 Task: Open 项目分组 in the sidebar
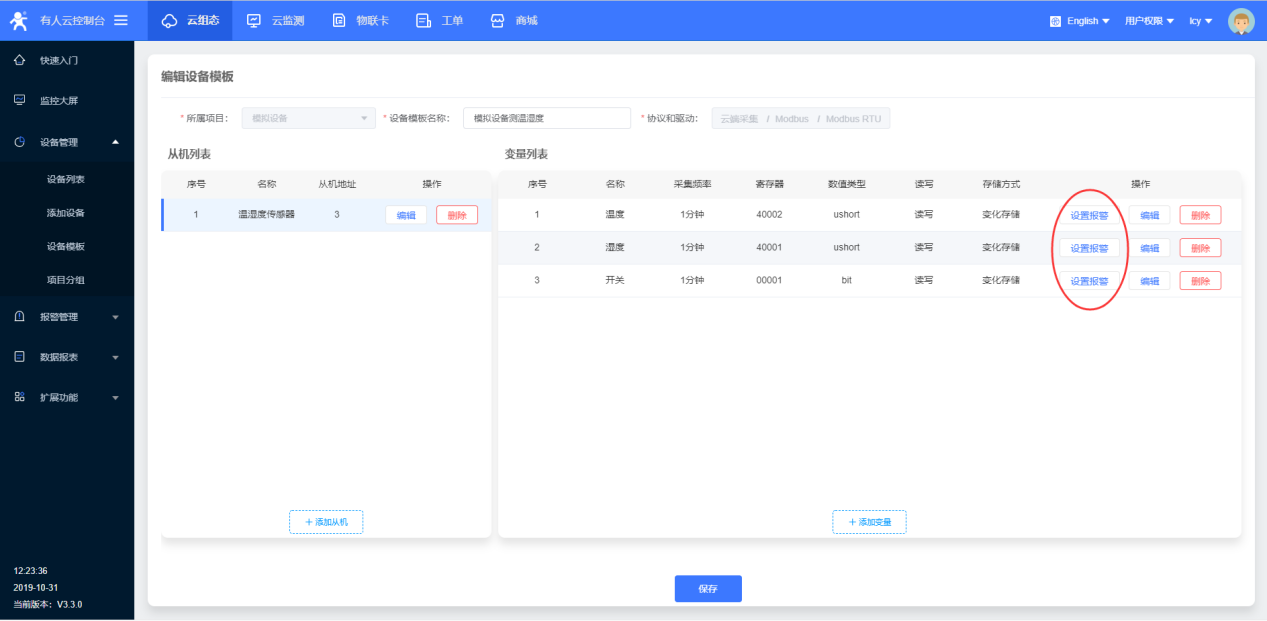coord(66,280)
